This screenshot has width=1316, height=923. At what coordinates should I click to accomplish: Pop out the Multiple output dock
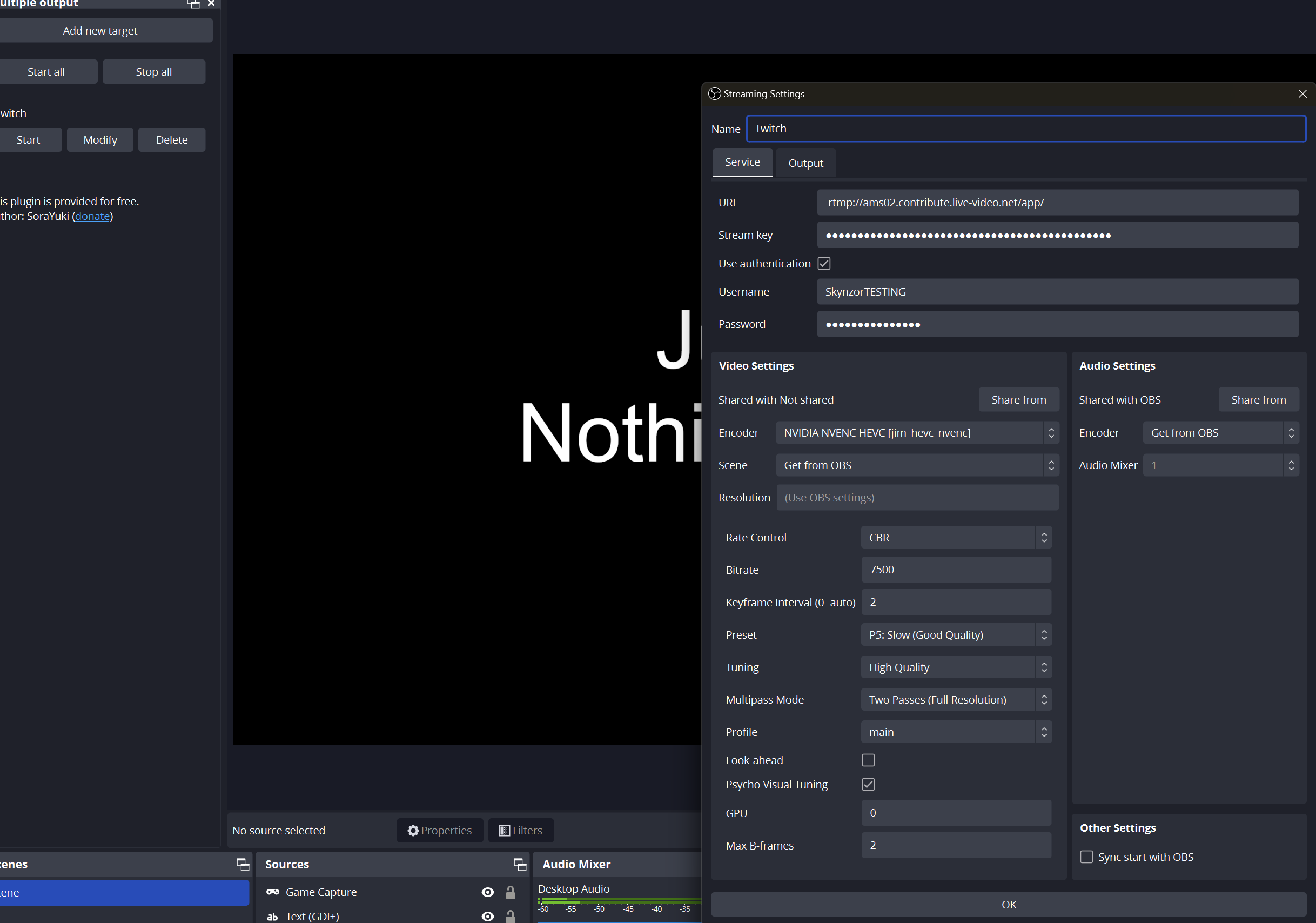193,3
